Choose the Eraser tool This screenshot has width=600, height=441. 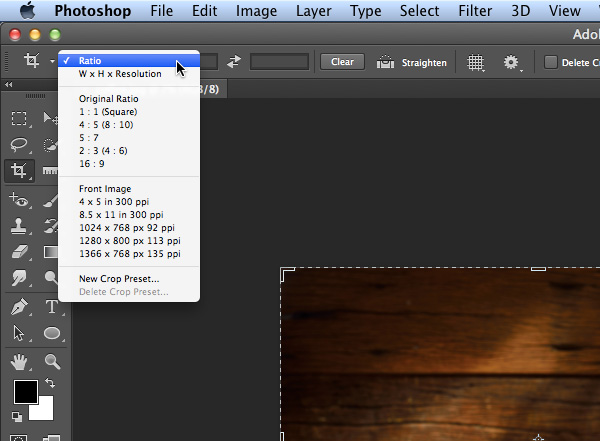(x=19, y=251)
